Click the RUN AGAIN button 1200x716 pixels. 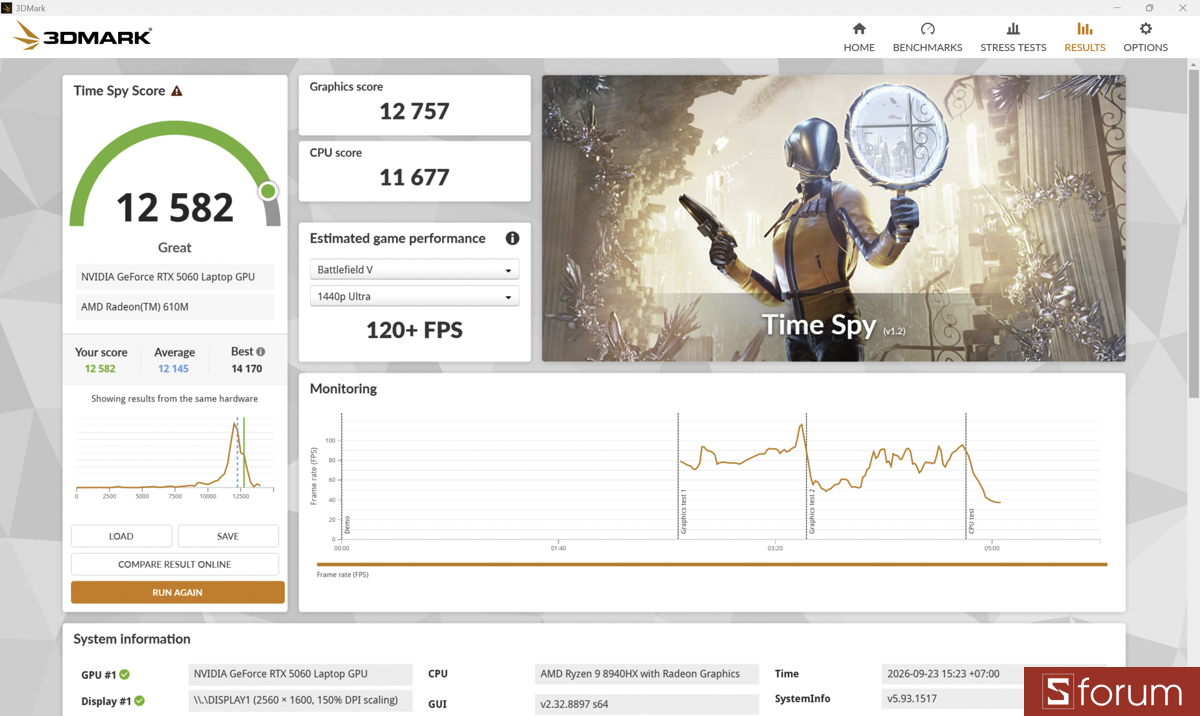coord(178,592)
